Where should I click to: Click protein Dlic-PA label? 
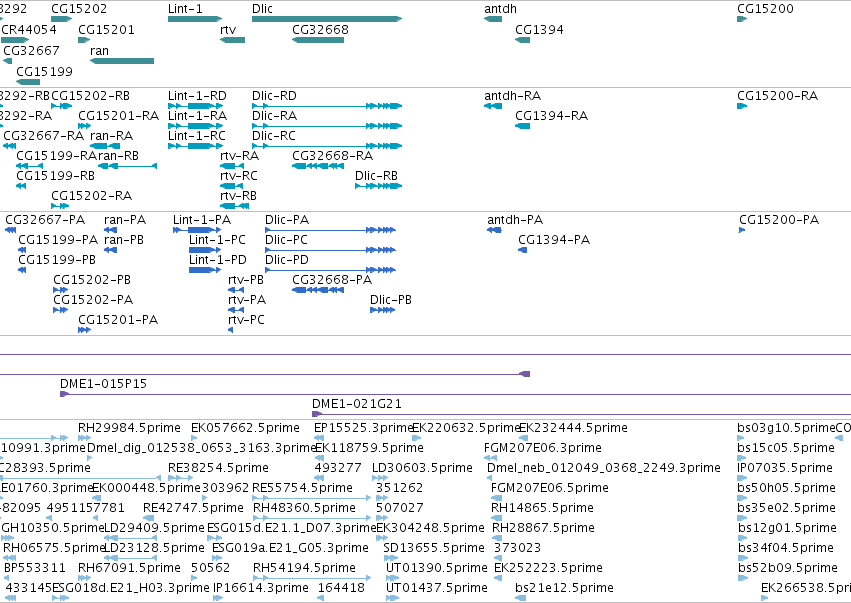point(287,220)
